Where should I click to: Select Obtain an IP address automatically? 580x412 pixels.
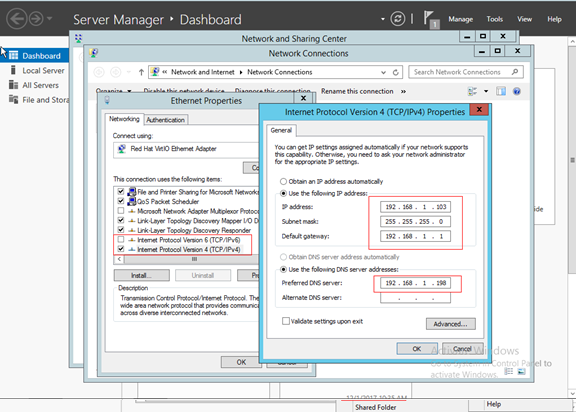tap(283, 181)
